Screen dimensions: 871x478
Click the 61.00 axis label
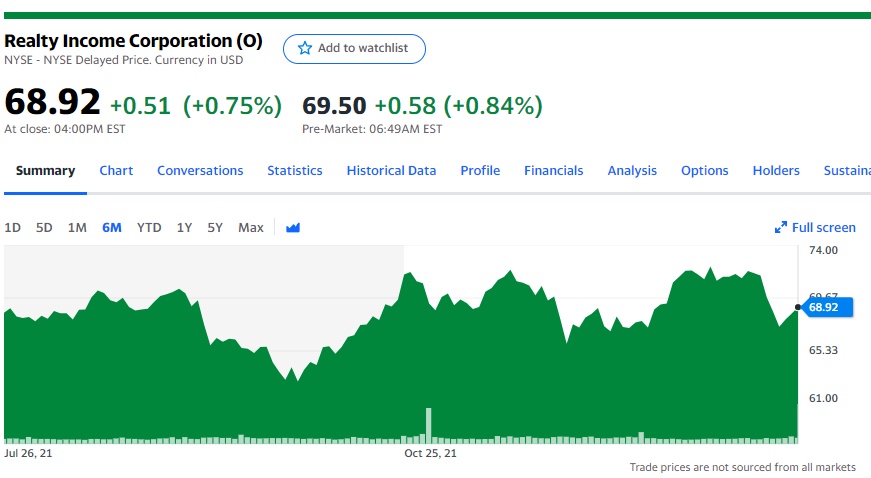[823, 398]
